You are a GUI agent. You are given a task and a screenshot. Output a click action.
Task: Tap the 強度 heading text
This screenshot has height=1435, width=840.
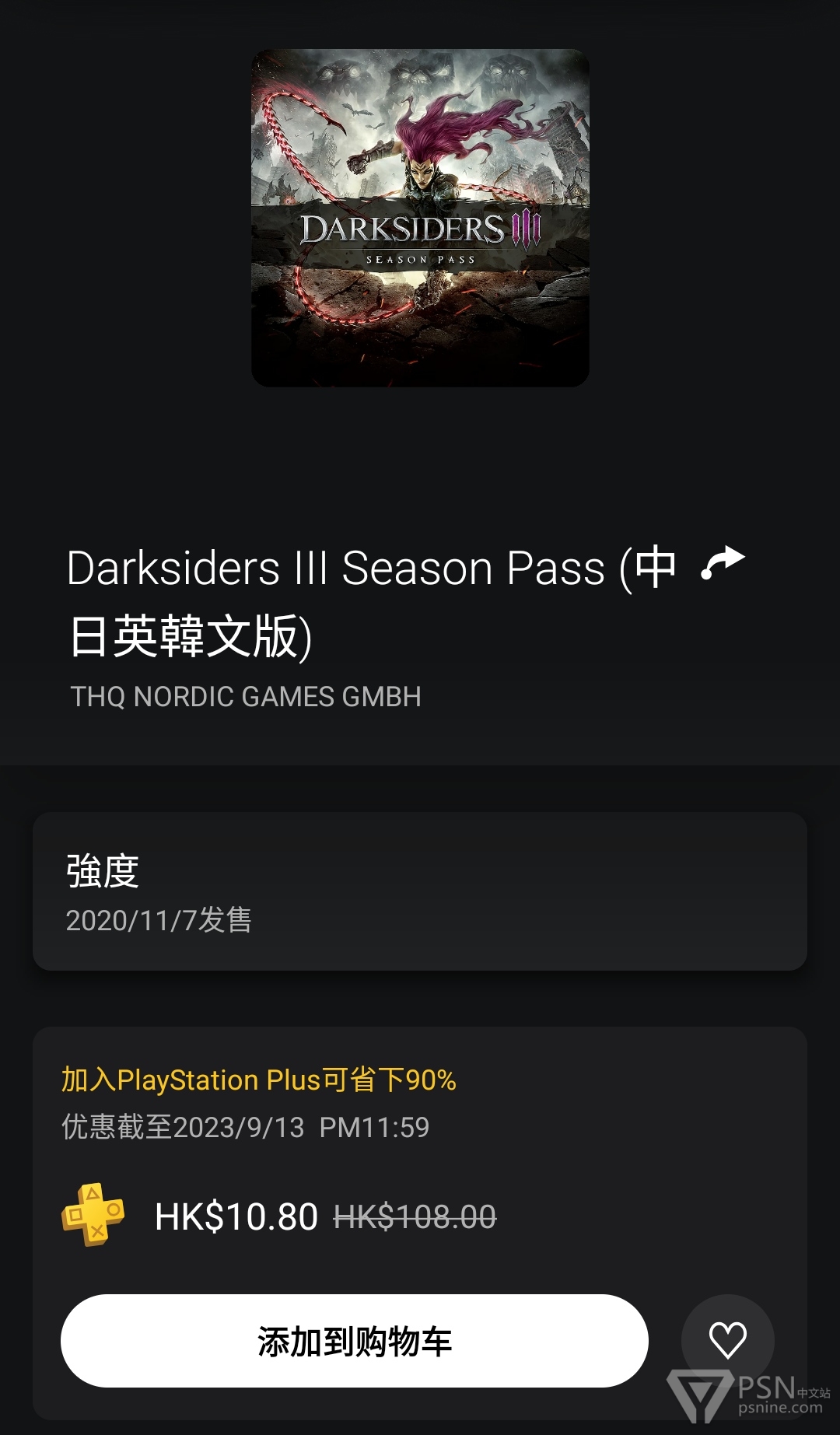pos(103,871)
